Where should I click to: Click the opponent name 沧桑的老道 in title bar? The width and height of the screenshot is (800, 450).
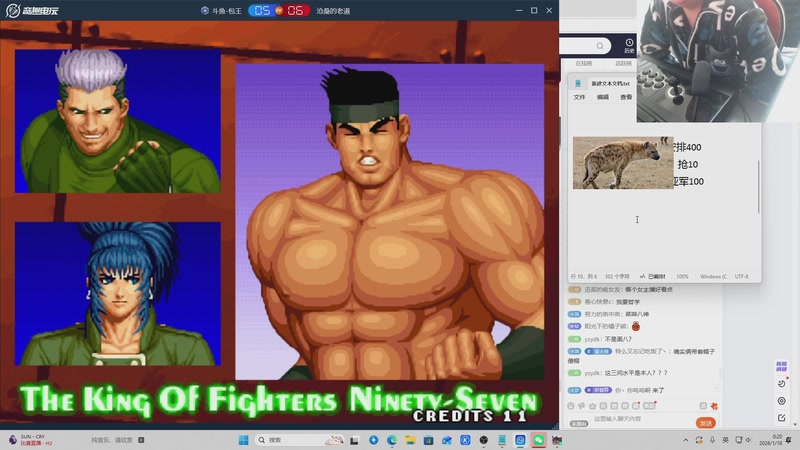(x=333, y=11)
